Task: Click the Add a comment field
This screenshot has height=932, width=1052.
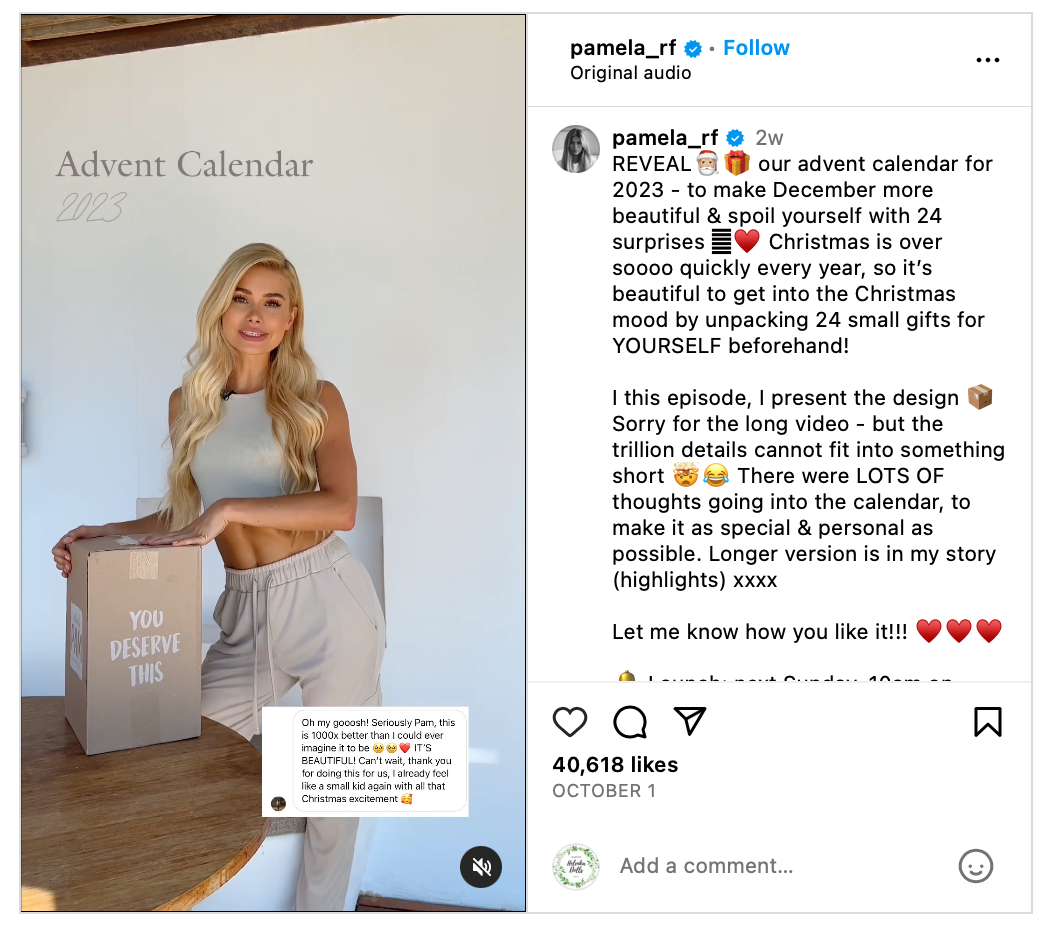Action: point(778,866)
